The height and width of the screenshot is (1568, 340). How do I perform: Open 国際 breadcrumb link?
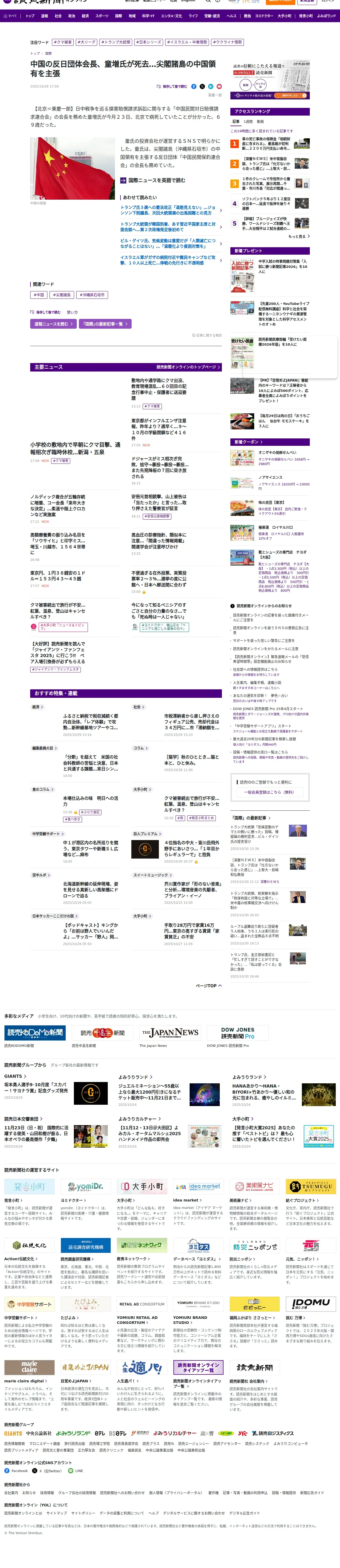(48, 54)
